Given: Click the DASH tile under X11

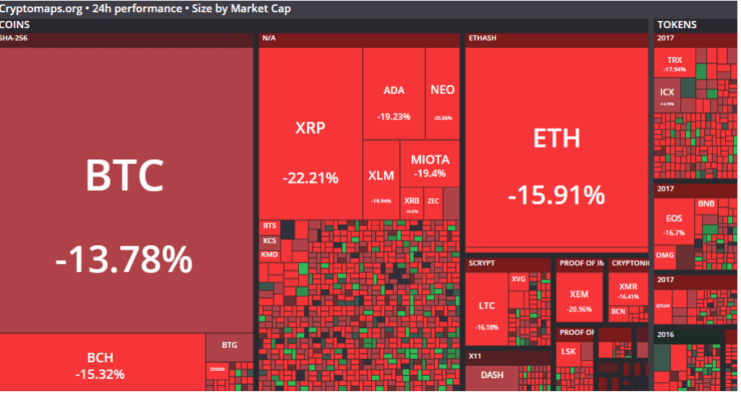Looking at the screenshot, I should click(x=492, y=378).
